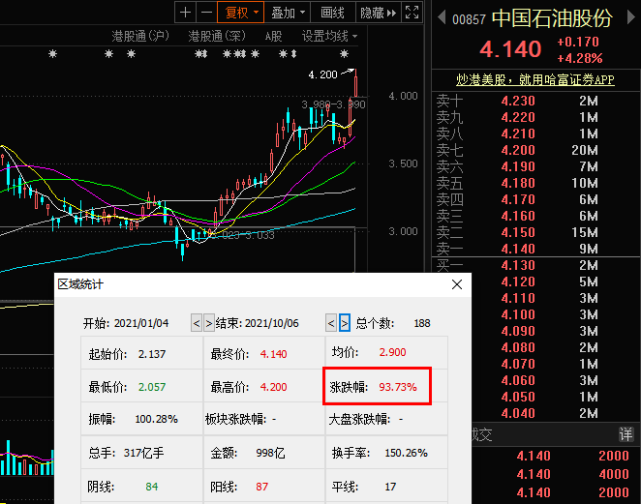Click the +4.28% change value
This screenshot has width=641, height=504.
click(580, 58)
